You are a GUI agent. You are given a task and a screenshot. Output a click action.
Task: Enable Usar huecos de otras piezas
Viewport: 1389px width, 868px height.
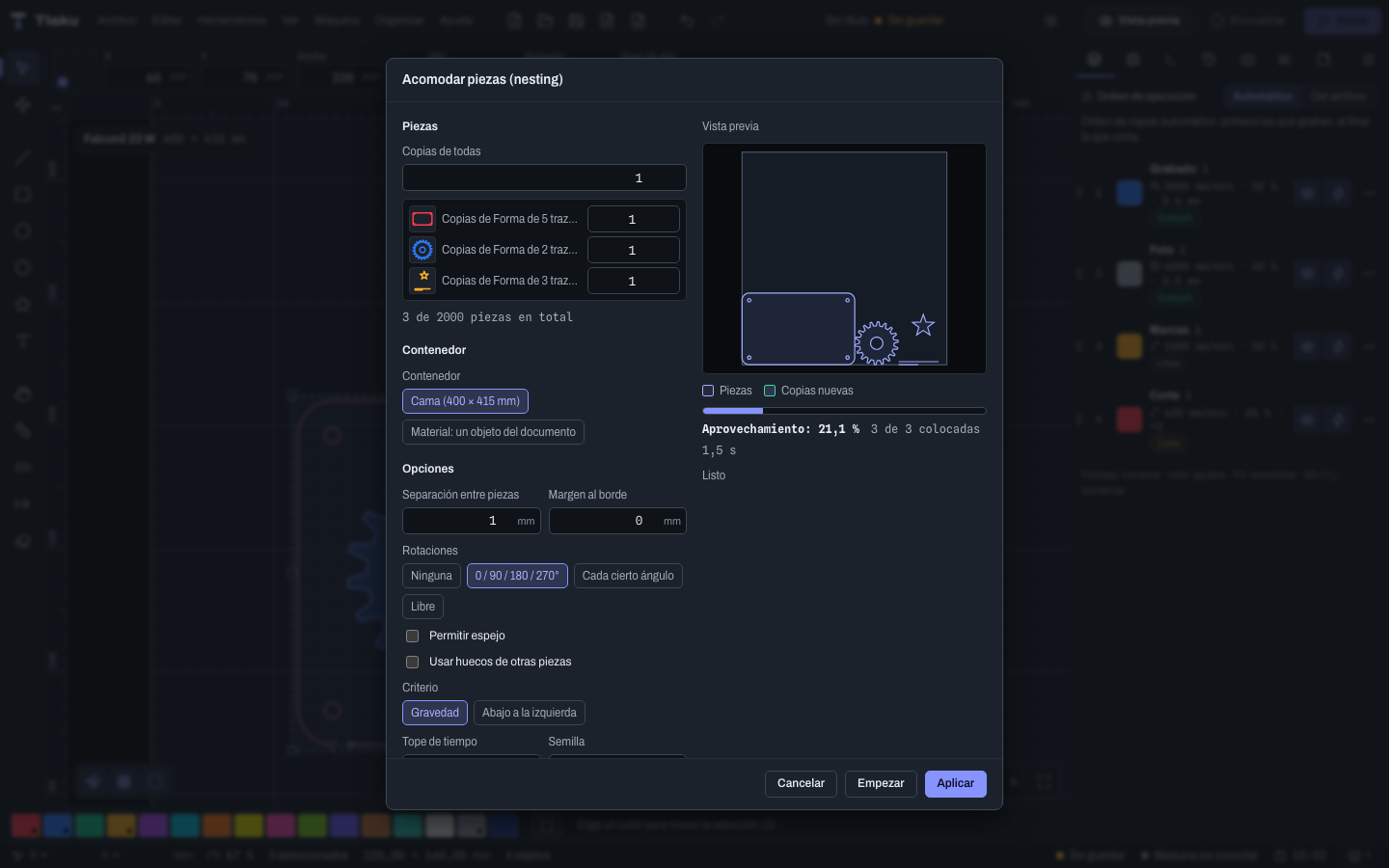[x=413, y=662]
